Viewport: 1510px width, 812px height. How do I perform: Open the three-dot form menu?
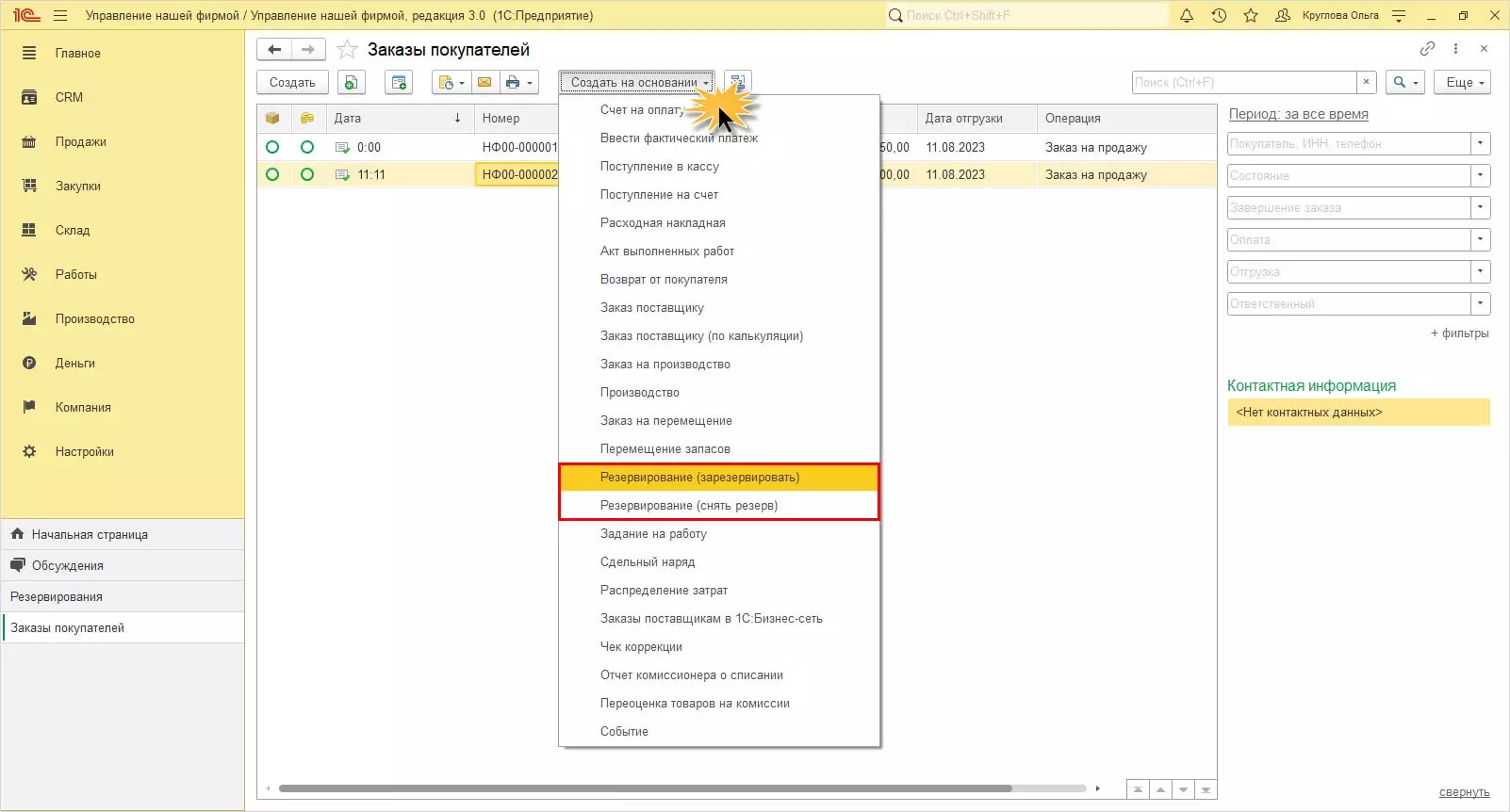pyautogui.click(x=1455, y=49)
